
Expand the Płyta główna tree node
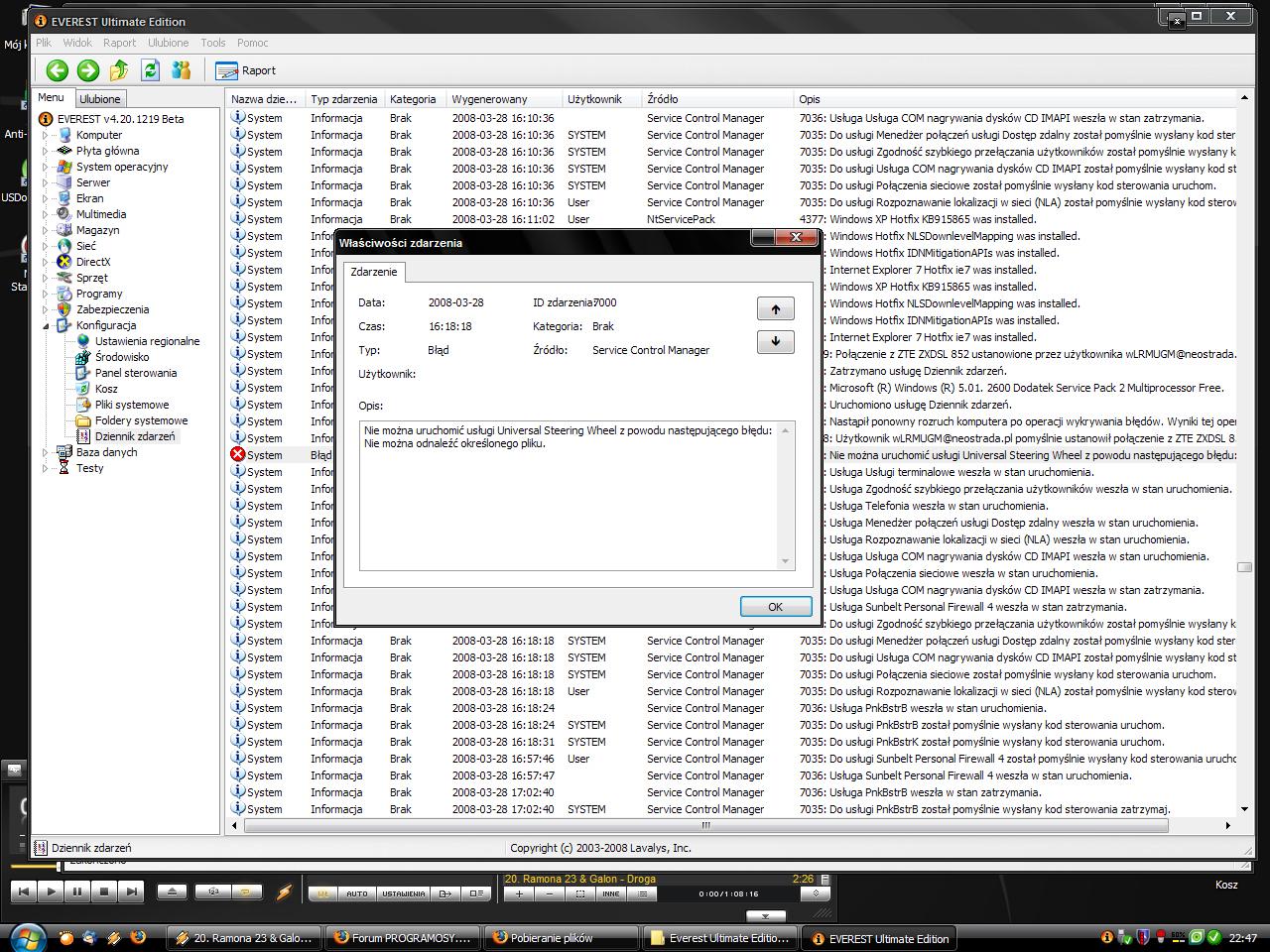pos(46,151)
